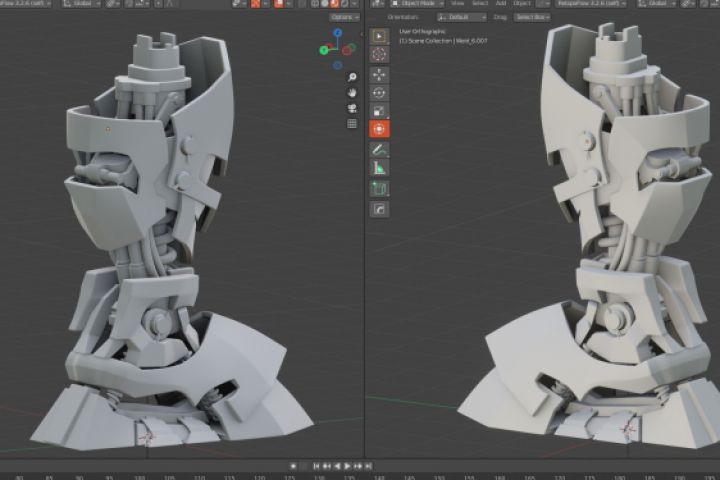Image resolution: width=720 pixels, height=480 pixels.
Task: Open Drag Select Box dropdown
Action: pyautogui.click(x=532, y=17)
